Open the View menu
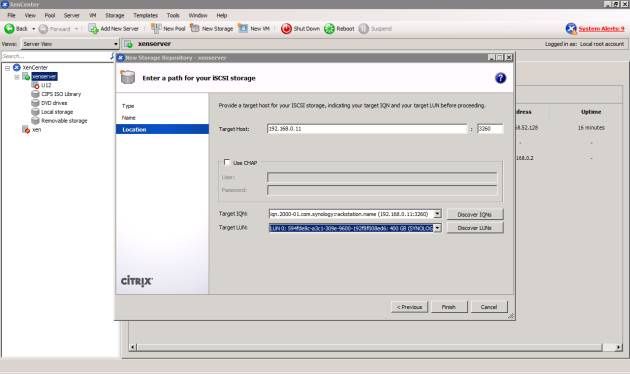 [x=30, y=15]
